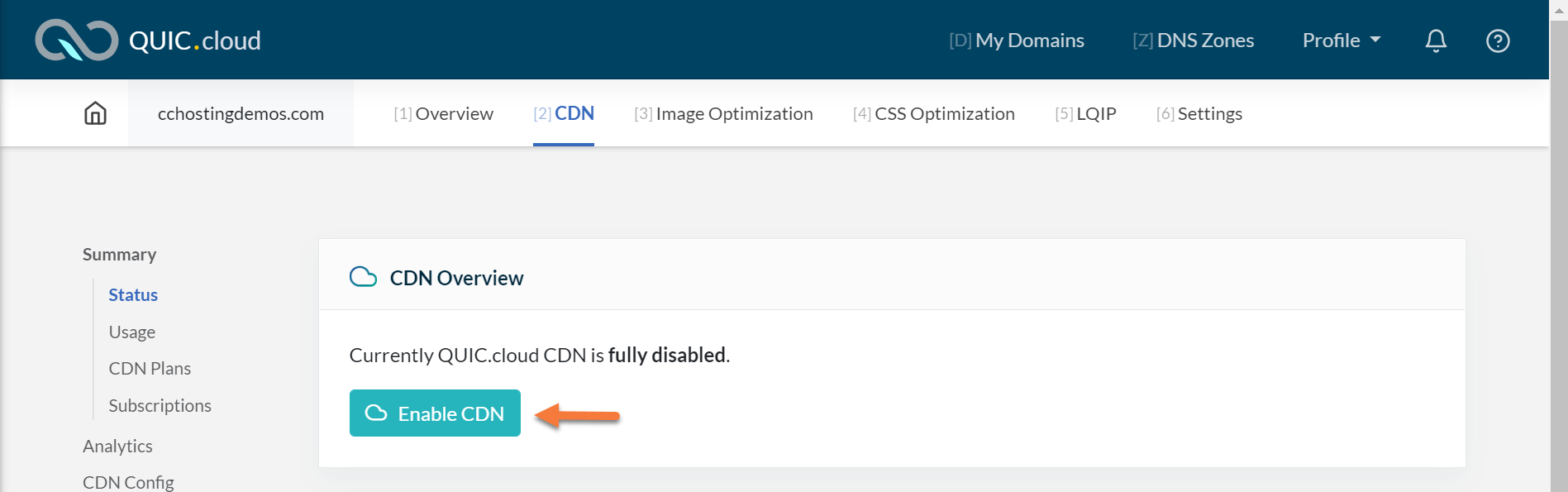Click the QUIC.cloud logo icon

(x=76, y=41)
